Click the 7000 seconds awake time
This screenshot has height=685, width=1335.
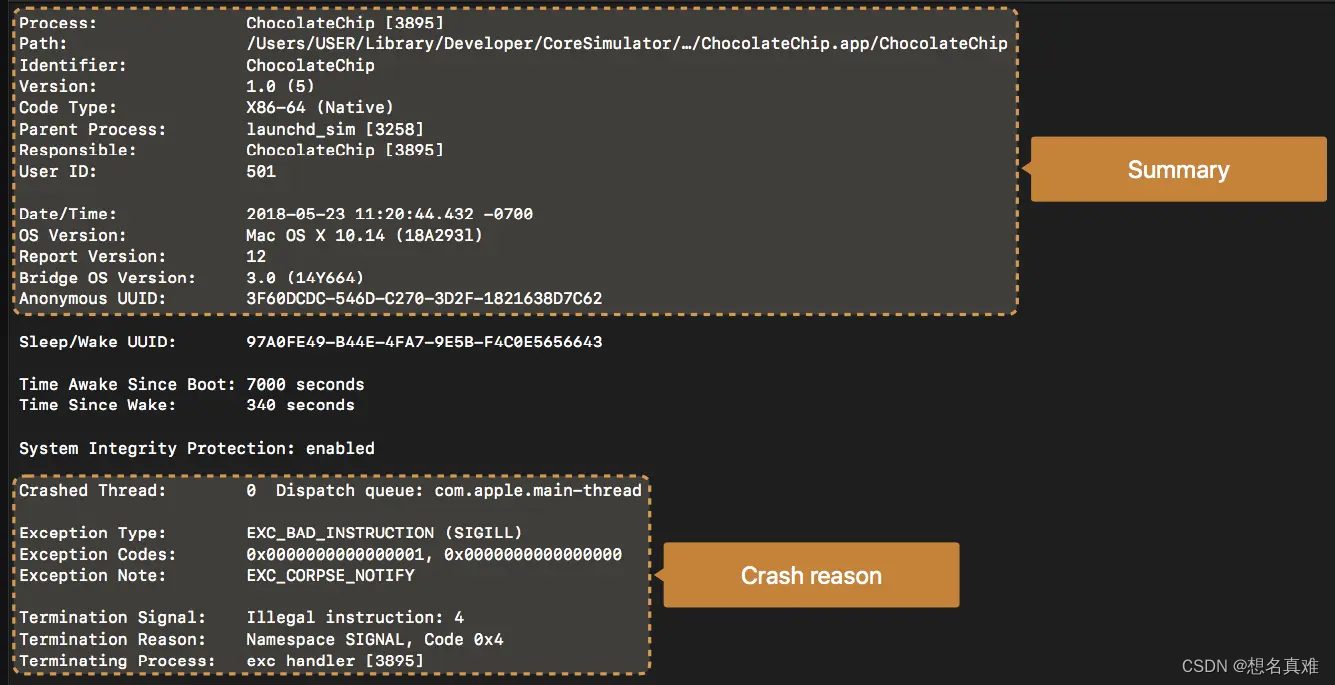coord(305,384)
